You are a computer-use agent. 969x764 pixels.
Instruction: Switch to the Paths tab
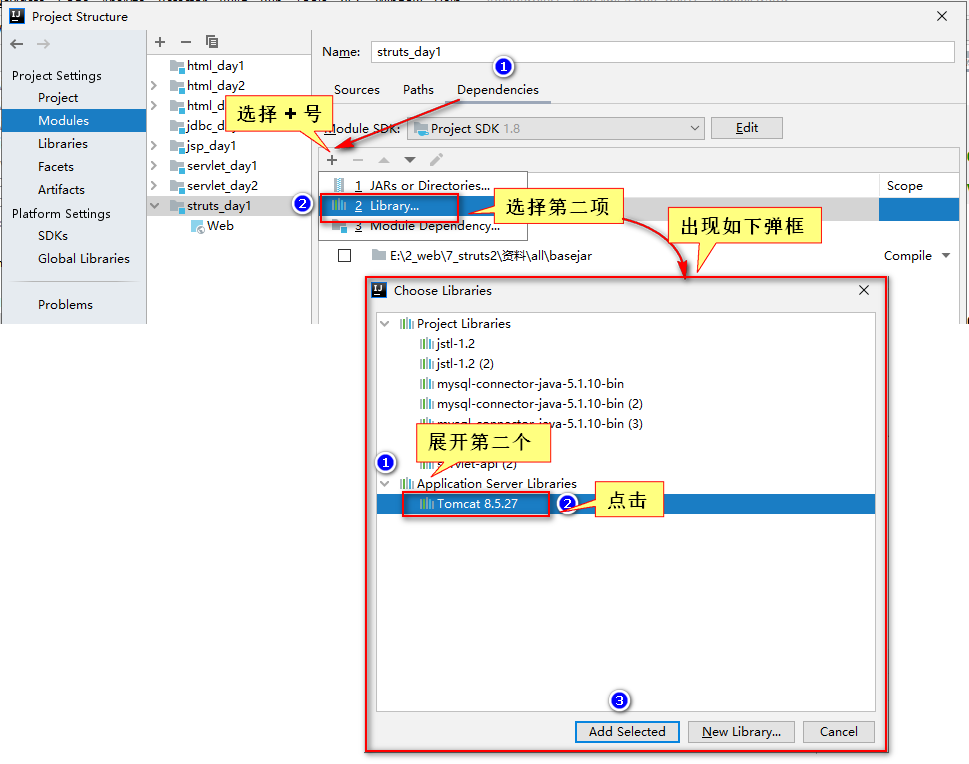tap(418, 90)
